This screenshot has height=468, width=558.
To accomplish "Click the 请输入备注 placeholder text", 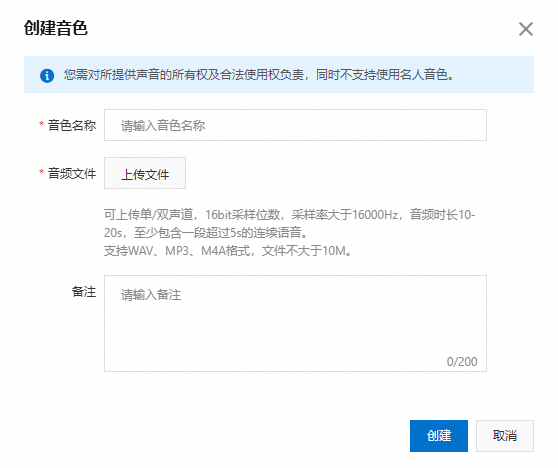I will point(151,295).
